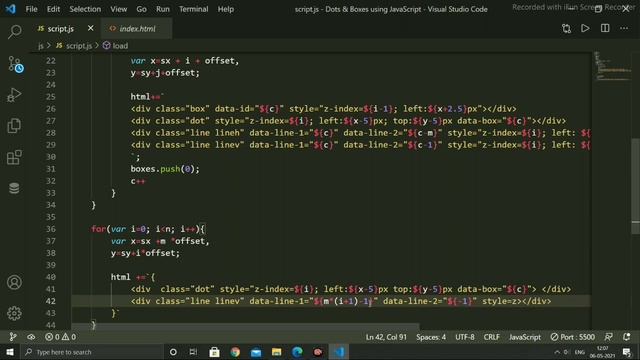Open the database view in activity bar

tap(14, 188)
